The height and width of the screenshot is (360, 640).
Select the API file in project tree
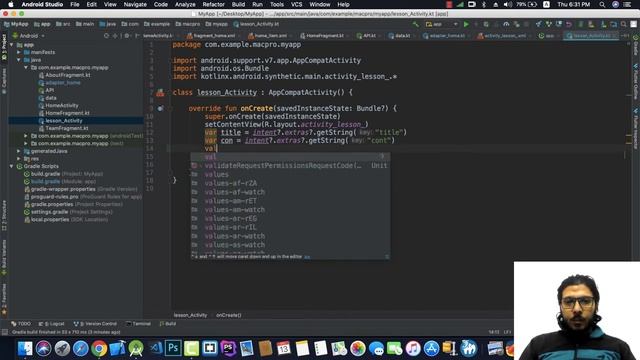pyautogui.click(x=46, y=90)
